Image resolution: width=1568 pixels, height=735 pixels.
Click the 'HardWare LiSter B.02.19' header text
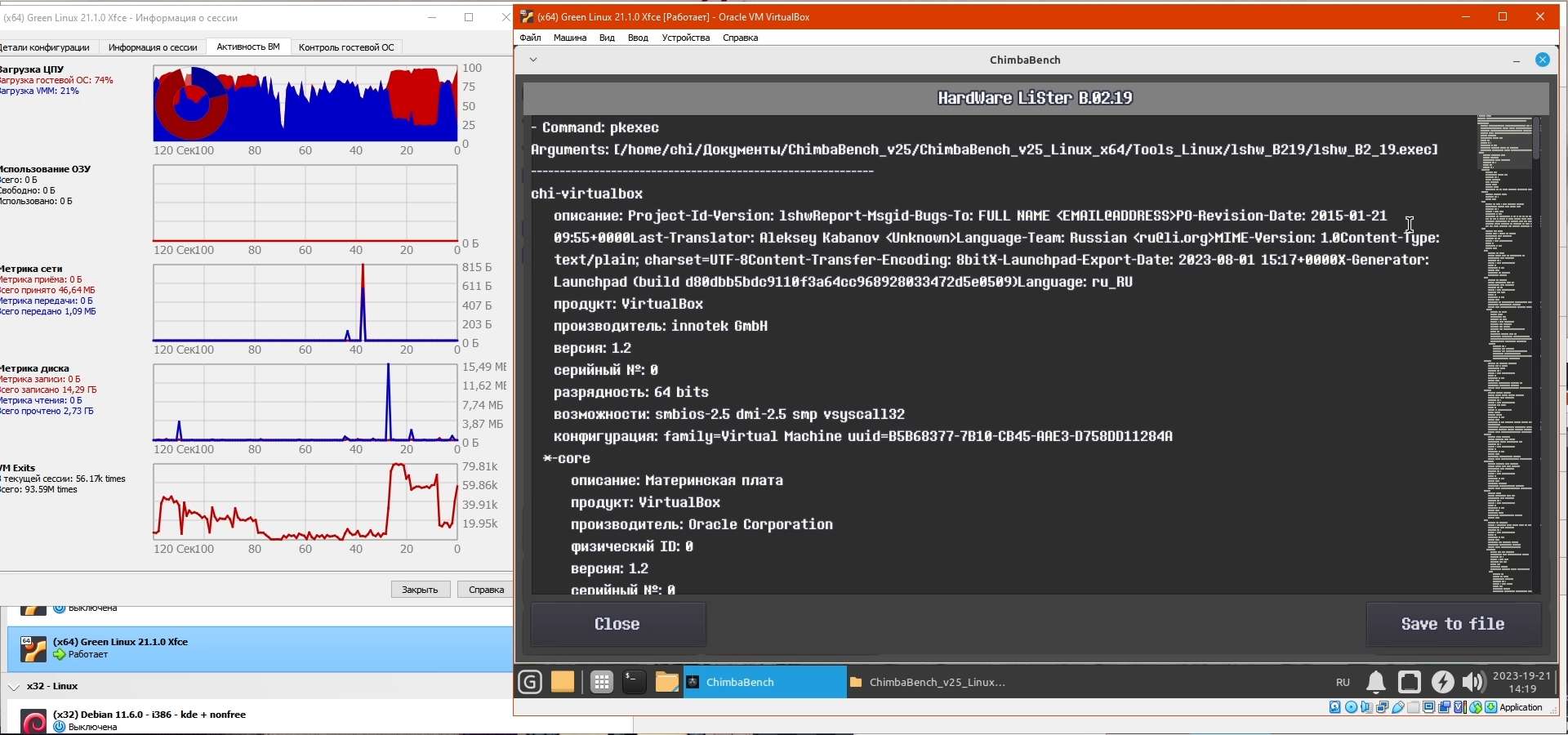[x=1036, y=98]
